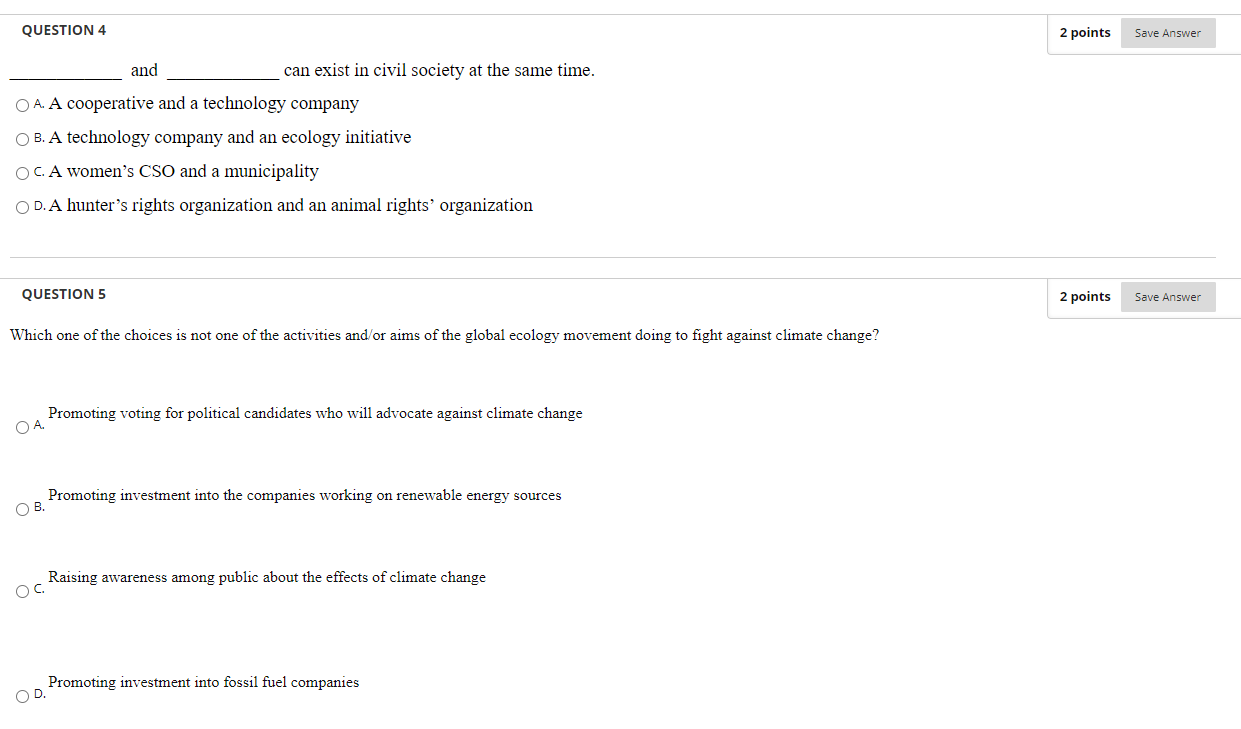Select radio button A for Question 4
The image size is (1241, 729).
pos(22,105)
